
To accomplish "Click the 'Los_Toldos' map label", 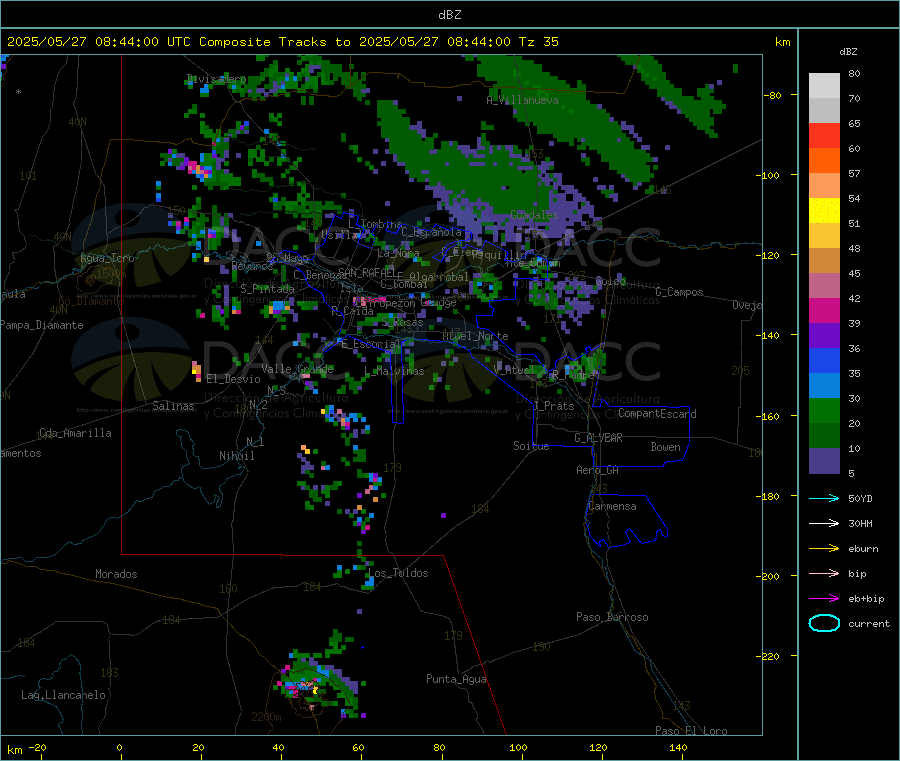I will pyautogui.click(x=398, y=573).
